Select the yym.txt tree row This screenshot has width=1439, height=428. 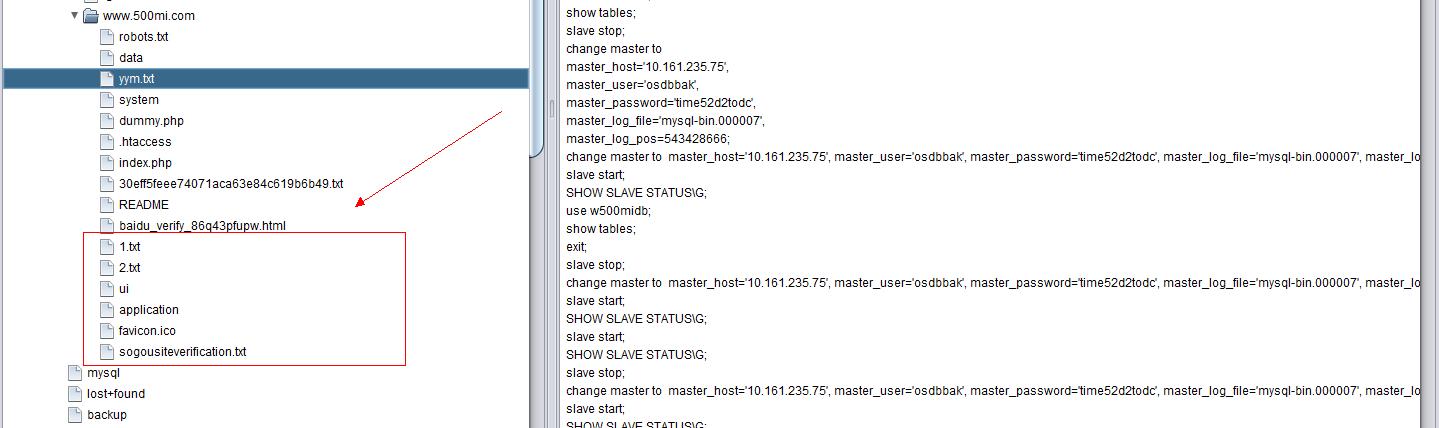coord(266,79)
